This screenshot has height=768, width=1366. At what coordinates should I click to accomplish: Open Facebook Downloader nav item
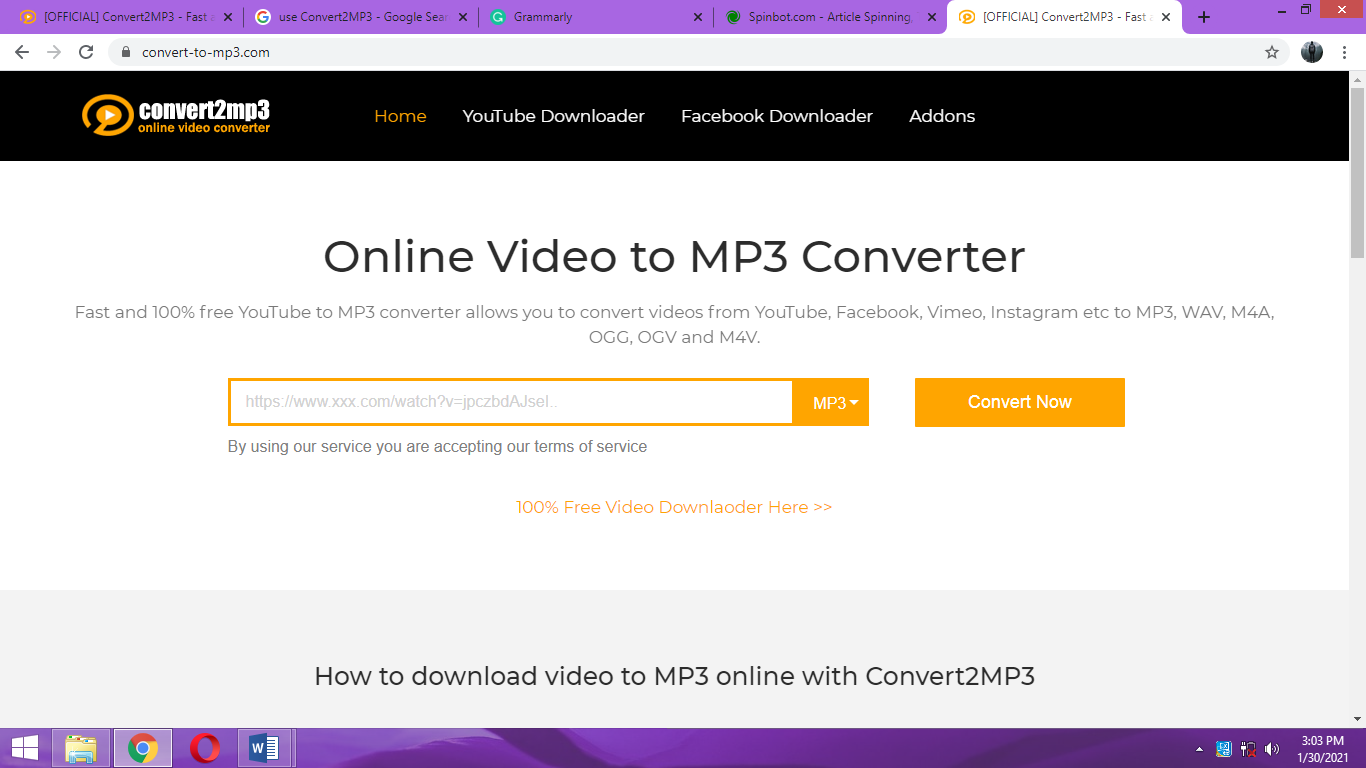pos(777,116)
